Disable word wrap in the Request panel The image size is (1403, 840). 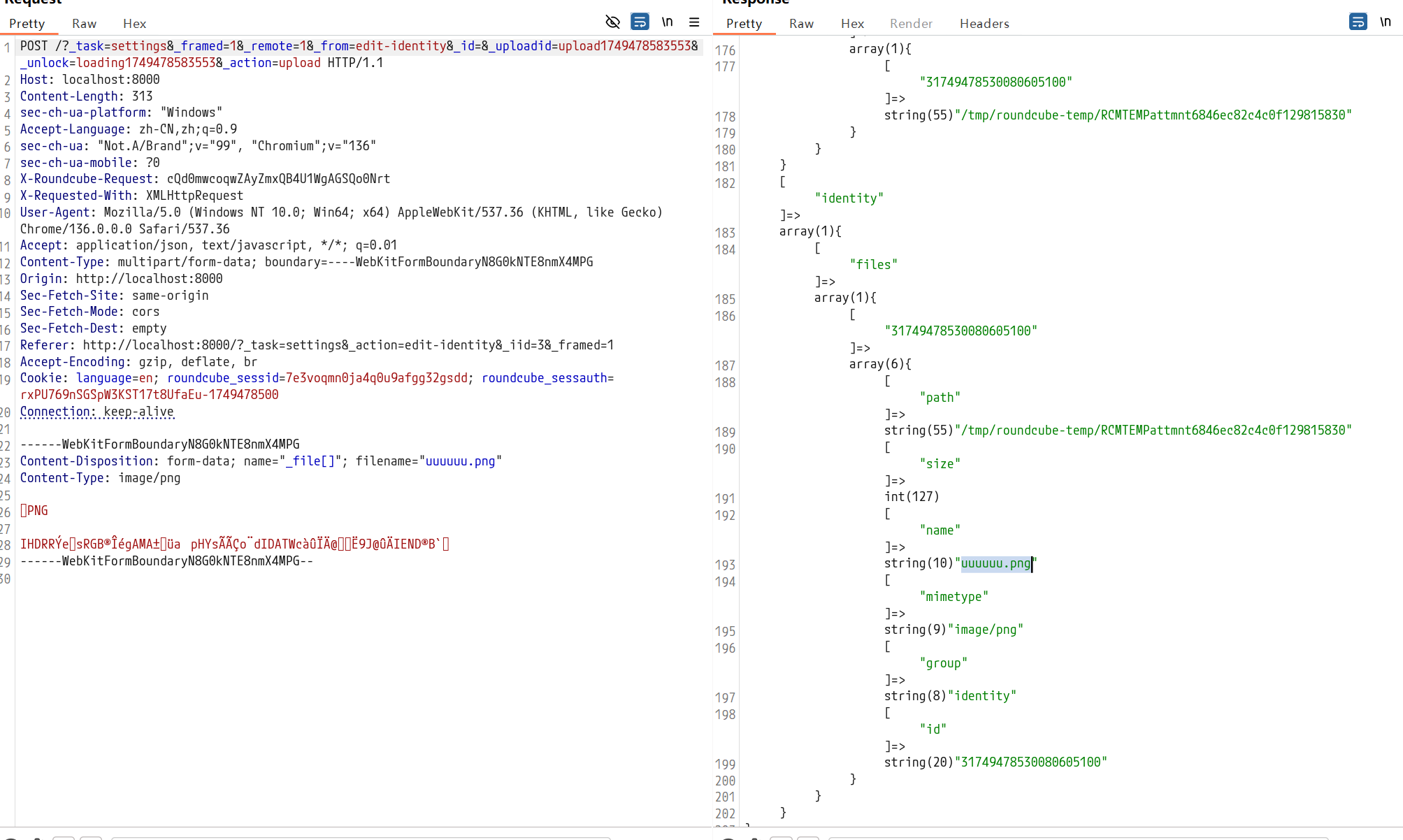(x=640, y=22)
